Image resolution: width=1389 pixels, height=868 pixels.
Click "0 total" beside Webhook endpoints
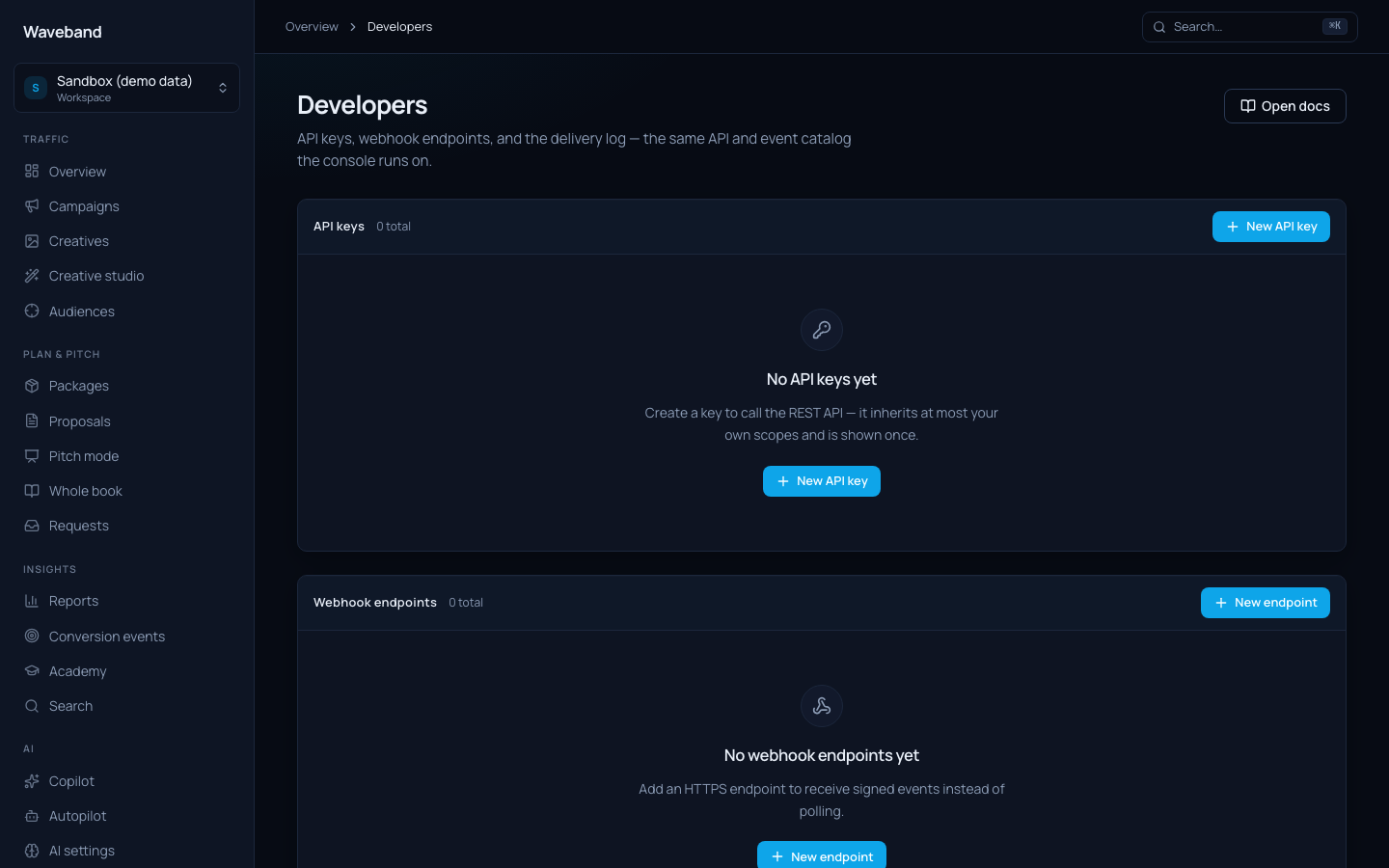pos(466,603)
